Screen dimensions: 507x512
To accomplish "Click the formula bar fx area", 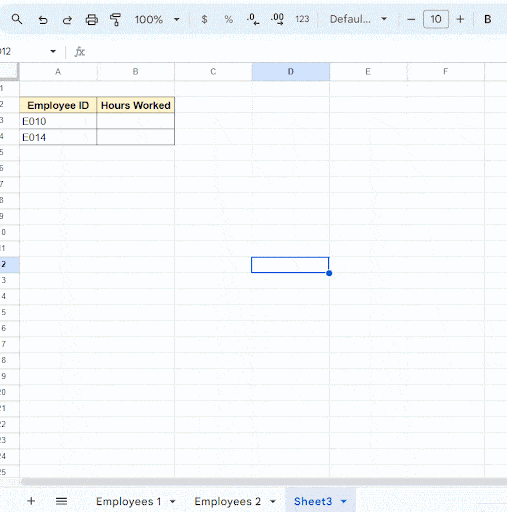I will (x=80, y=52).
